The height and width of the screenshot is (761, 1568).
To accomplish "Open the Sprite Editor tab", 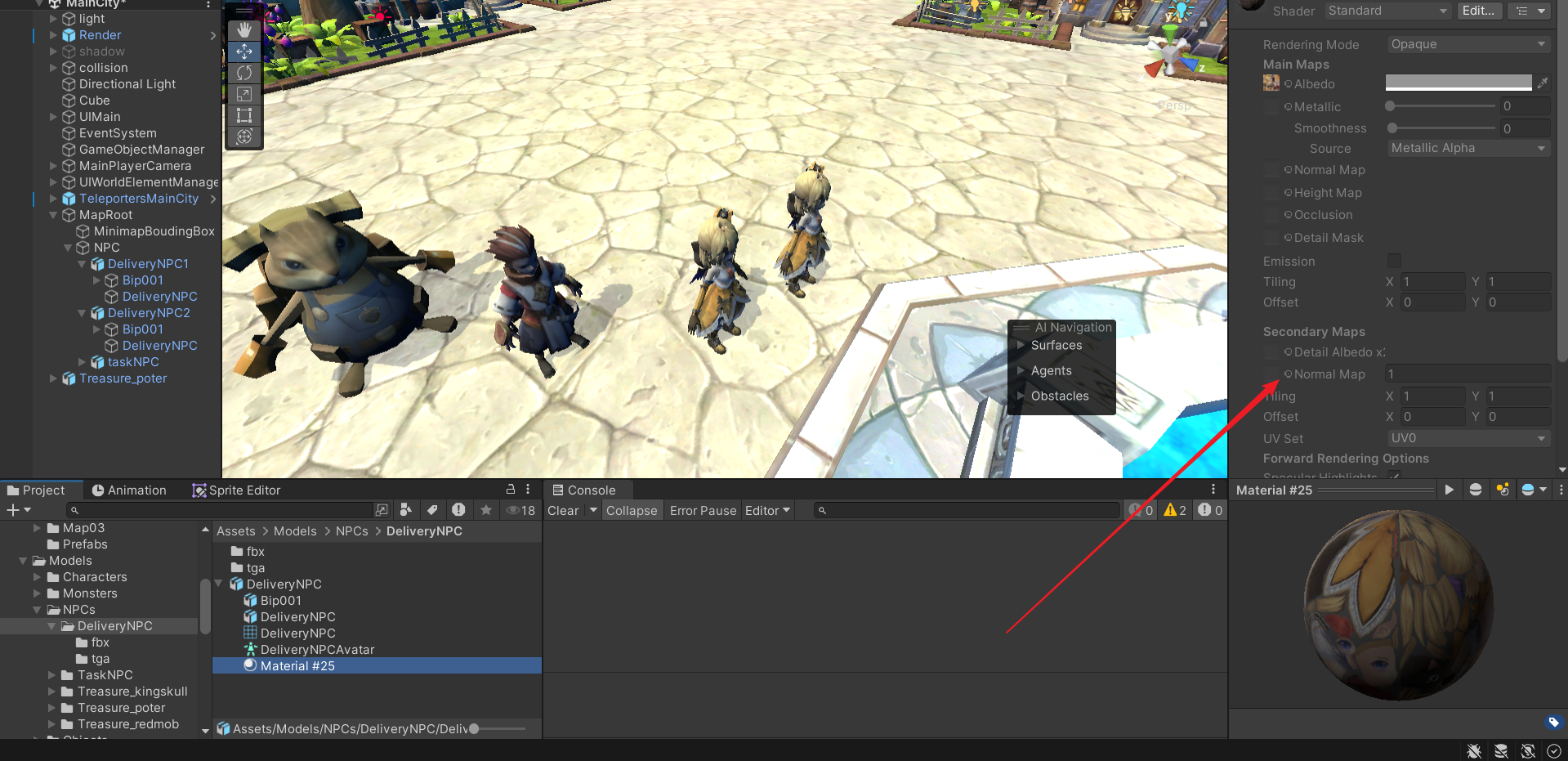I will click(x=236, y=490).
